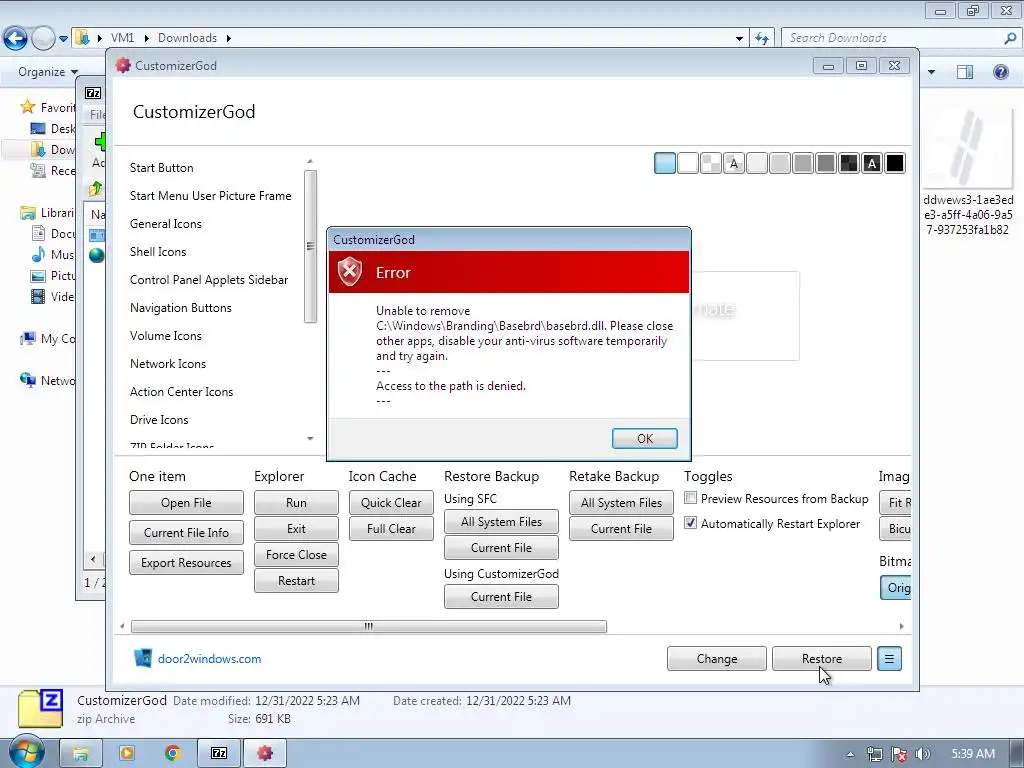1024x768 pixels.
Task: Click Current File under Using CustomizerGod
Action: [x=501, y=597]
